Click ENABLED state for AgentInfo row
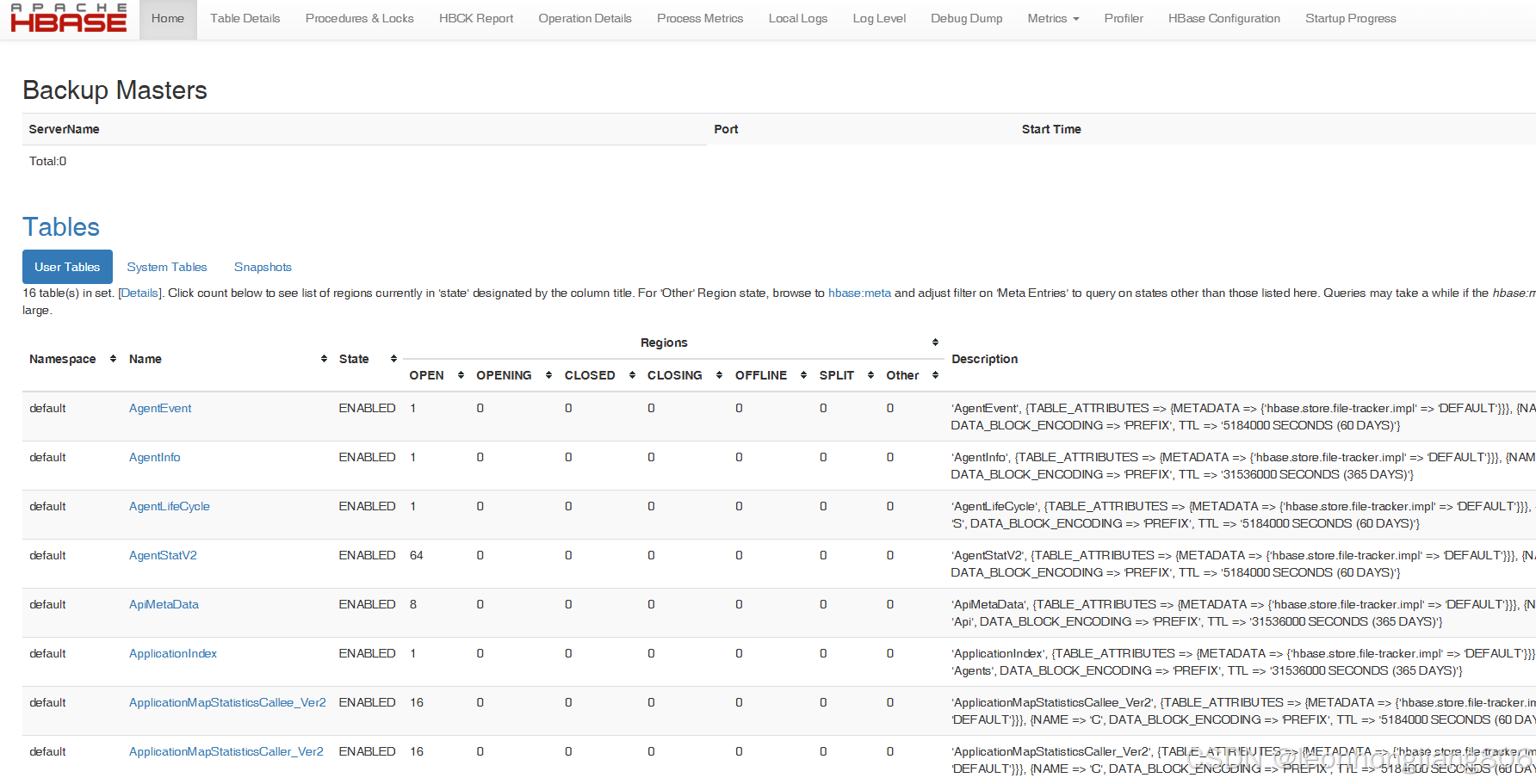The image size is (1536, 784). click(x=367, y=457)
